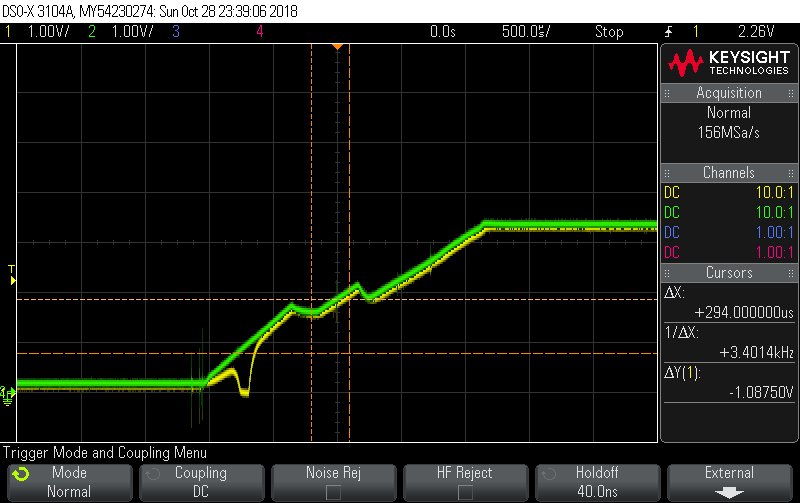
Task: Click the Keysight Technologies logo
Action: pyautogui.click(x=729, y=63)
